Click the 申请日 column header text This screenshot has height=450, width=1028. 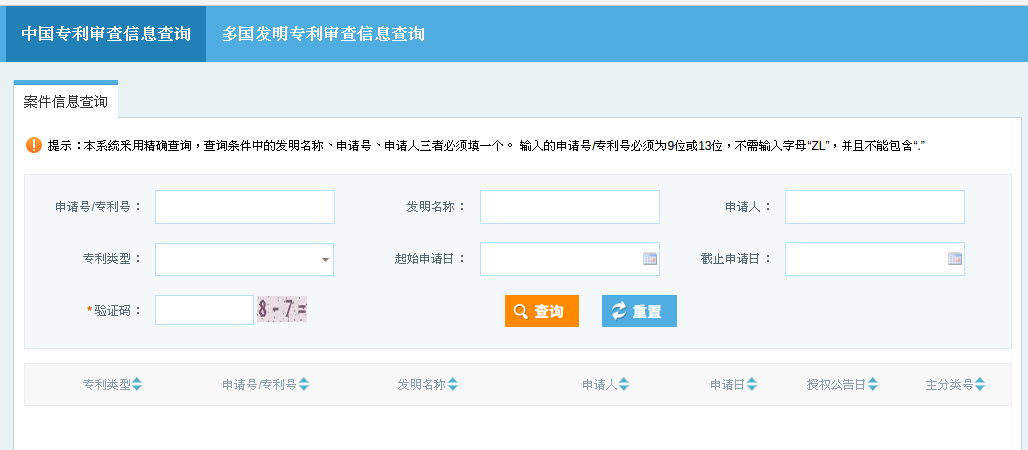pos(727,385)
